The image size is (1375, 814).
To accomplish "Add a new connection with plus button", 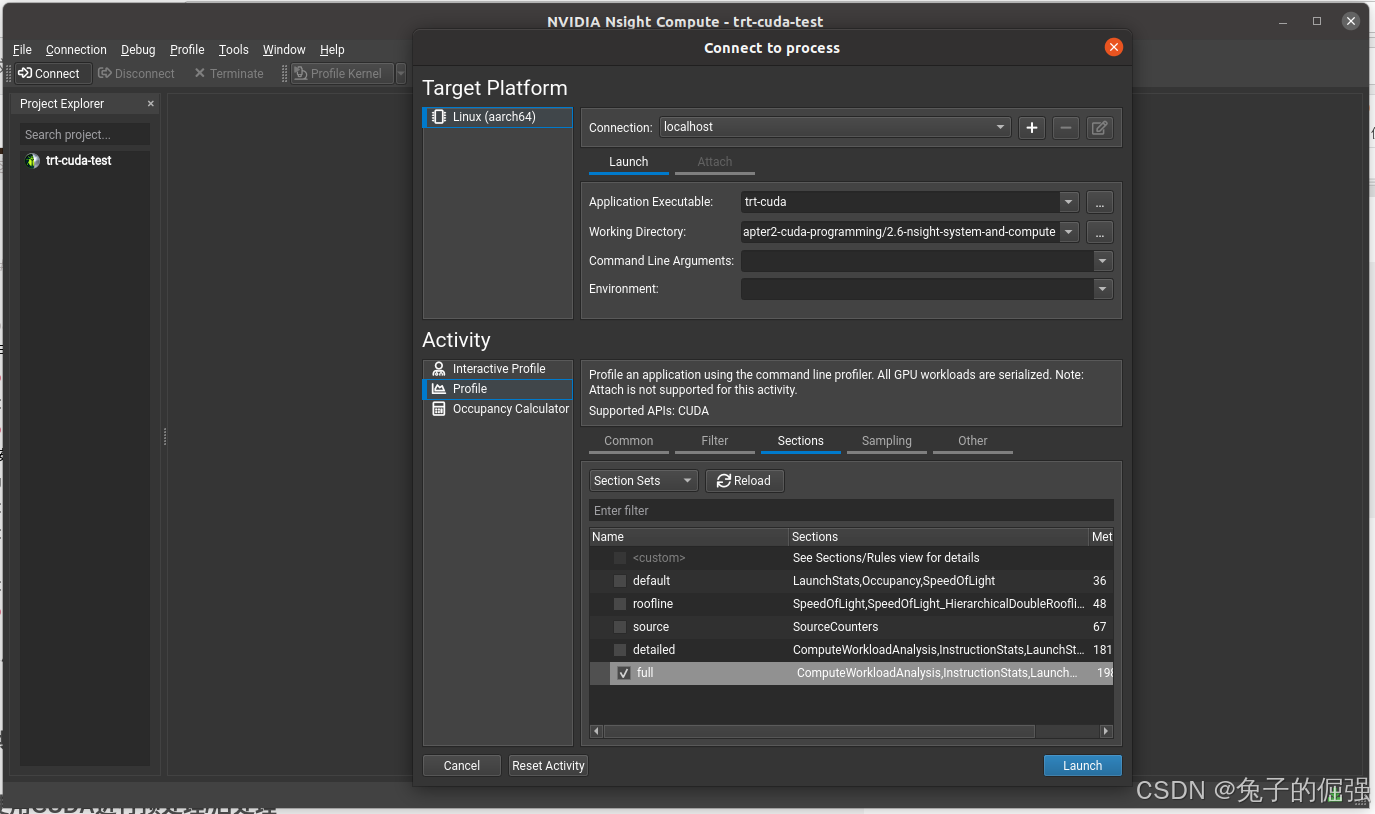I will 1032,128.
